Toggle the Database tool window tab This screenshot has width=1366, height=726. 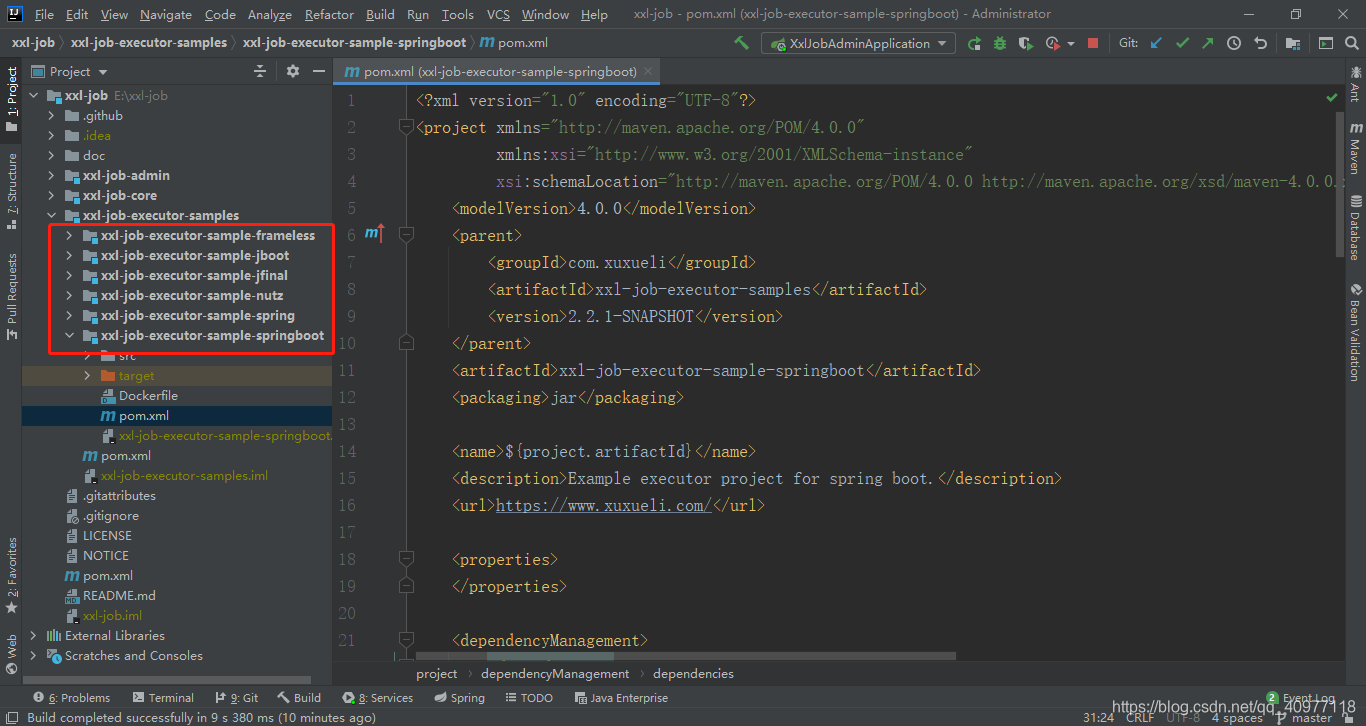(x=1356, y=227)
